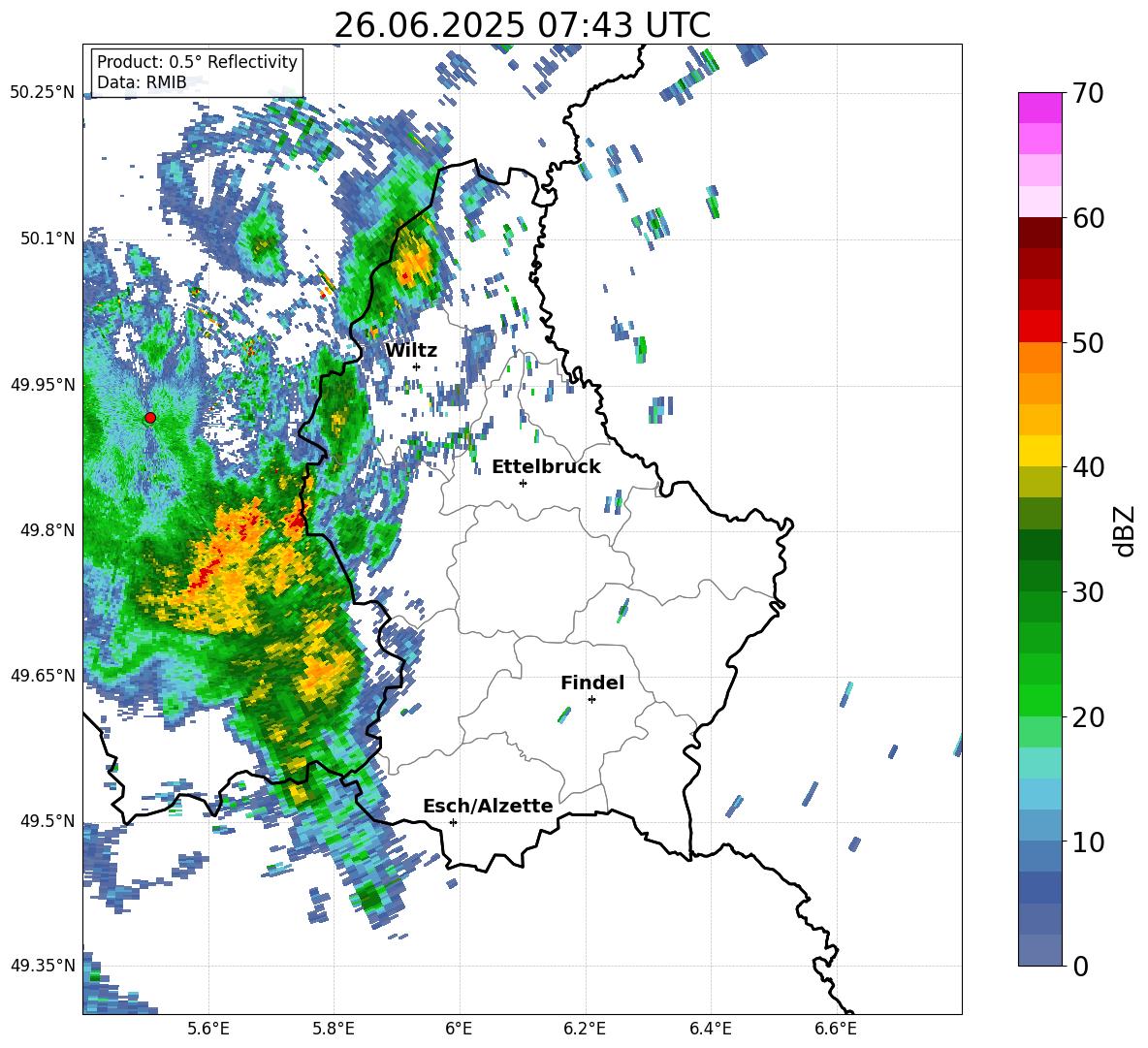Click the dBZ colorbar axis label
The height and width of the screenshot is (1048, 1148).
click(1124, 530)
